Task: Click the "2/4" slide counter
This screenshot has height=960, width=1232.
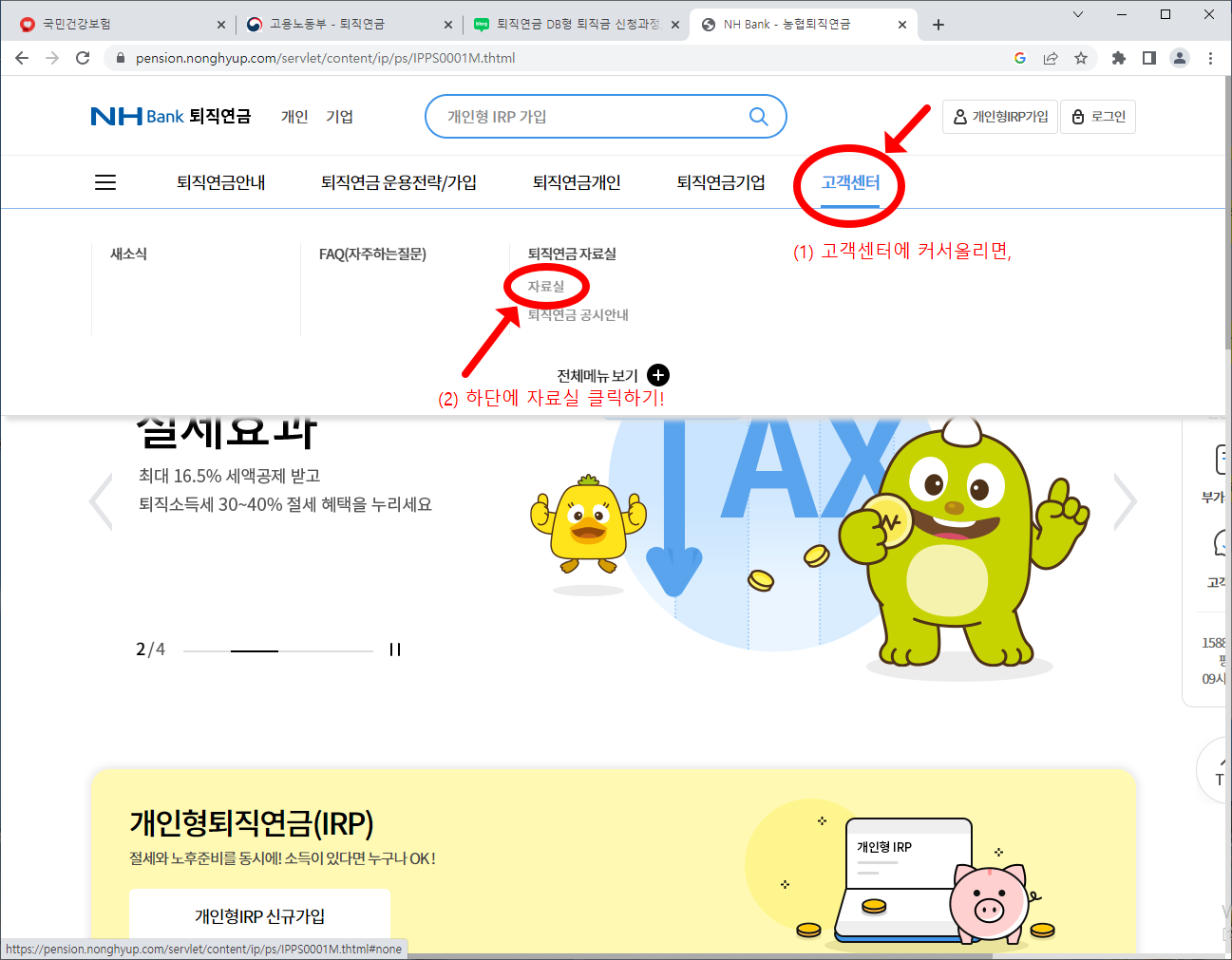Action: click(150, 649)
